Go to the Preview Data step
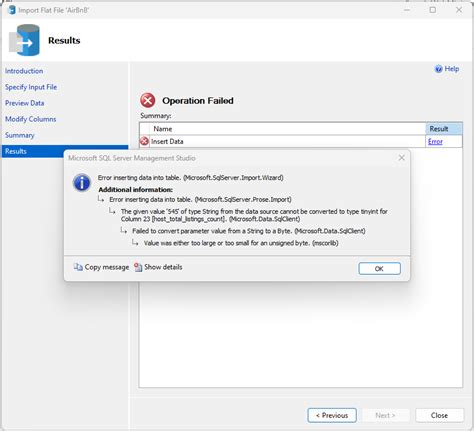Screen dimensions: 474x431 (x=25, y=103)
